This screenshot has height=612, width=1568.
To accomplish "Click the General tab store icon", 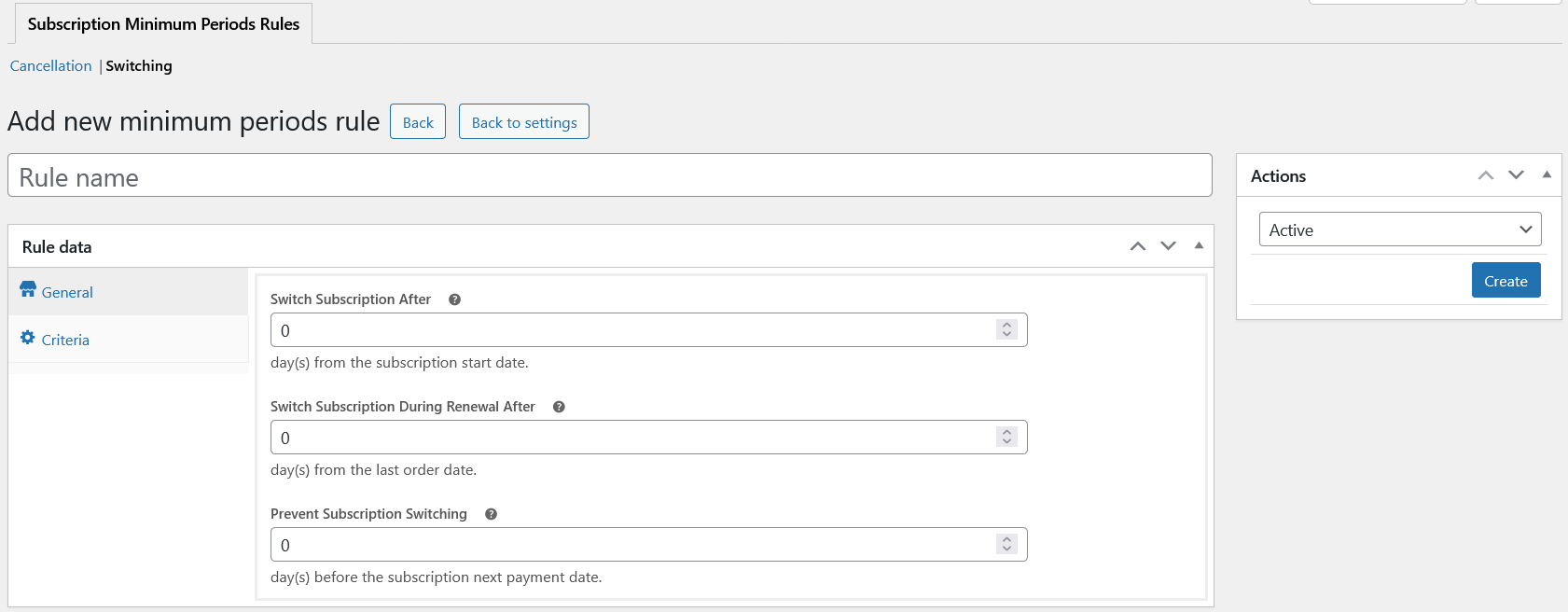I will (28, 290).
